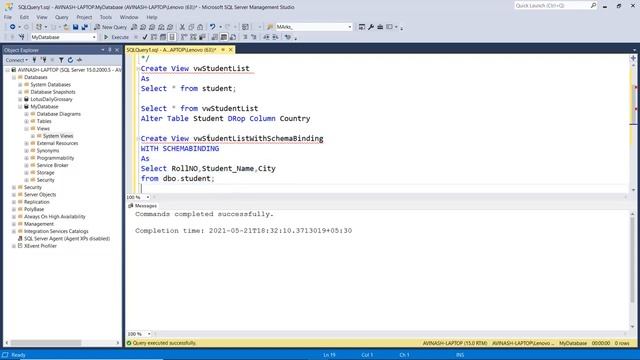The width and height of the screenshot is (640, 360).
Task: Open the Window menu
Action: click(x=129, y=17)
